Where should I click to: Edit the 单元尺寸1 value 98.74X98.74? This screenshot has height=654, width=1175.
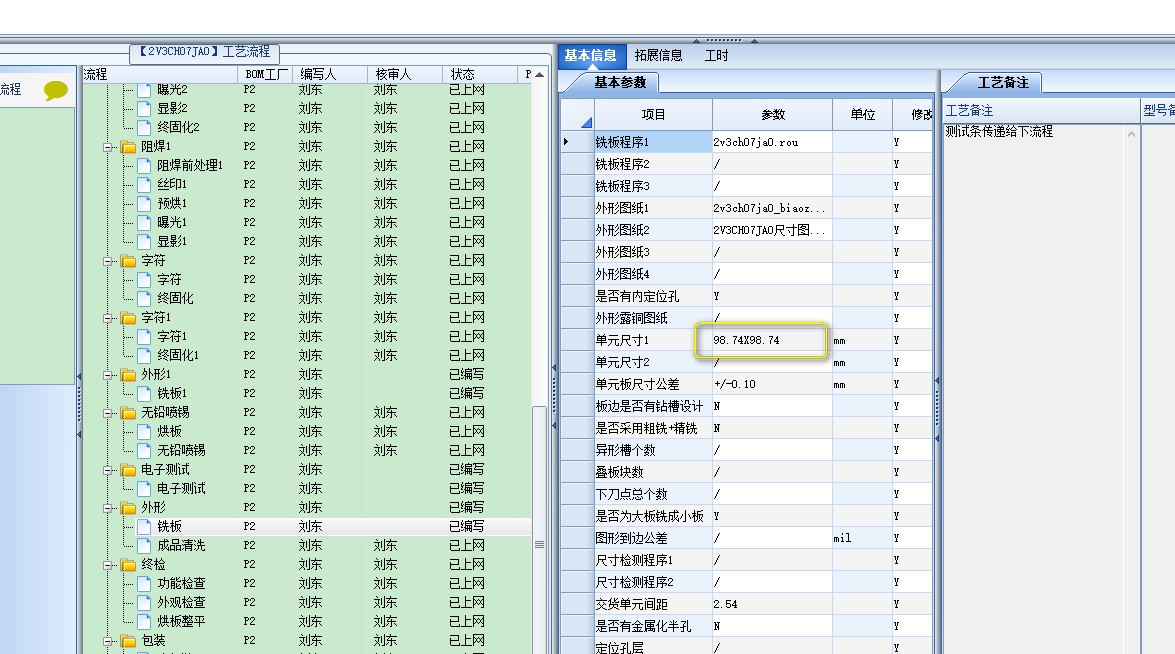[772, 340]
